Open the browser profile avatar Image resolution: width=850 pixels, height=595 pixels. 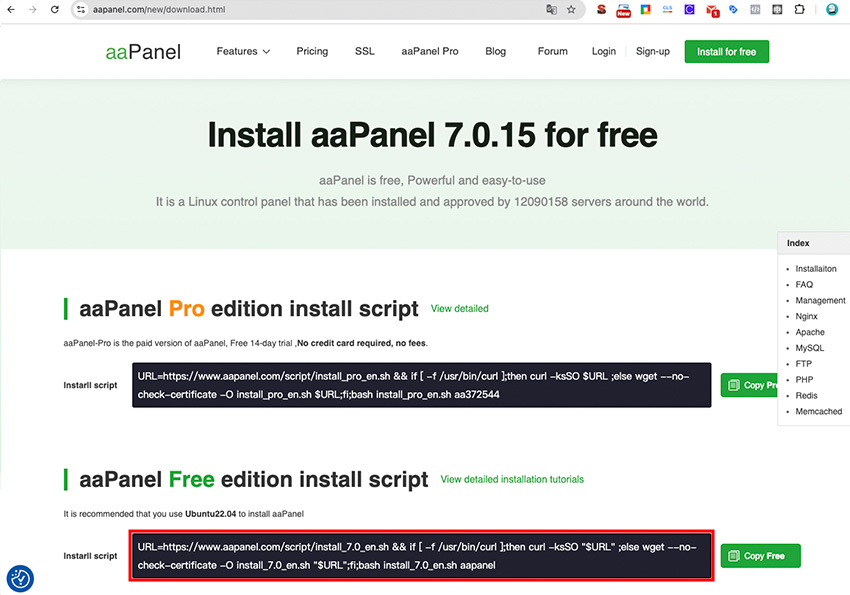pos(832,9)
